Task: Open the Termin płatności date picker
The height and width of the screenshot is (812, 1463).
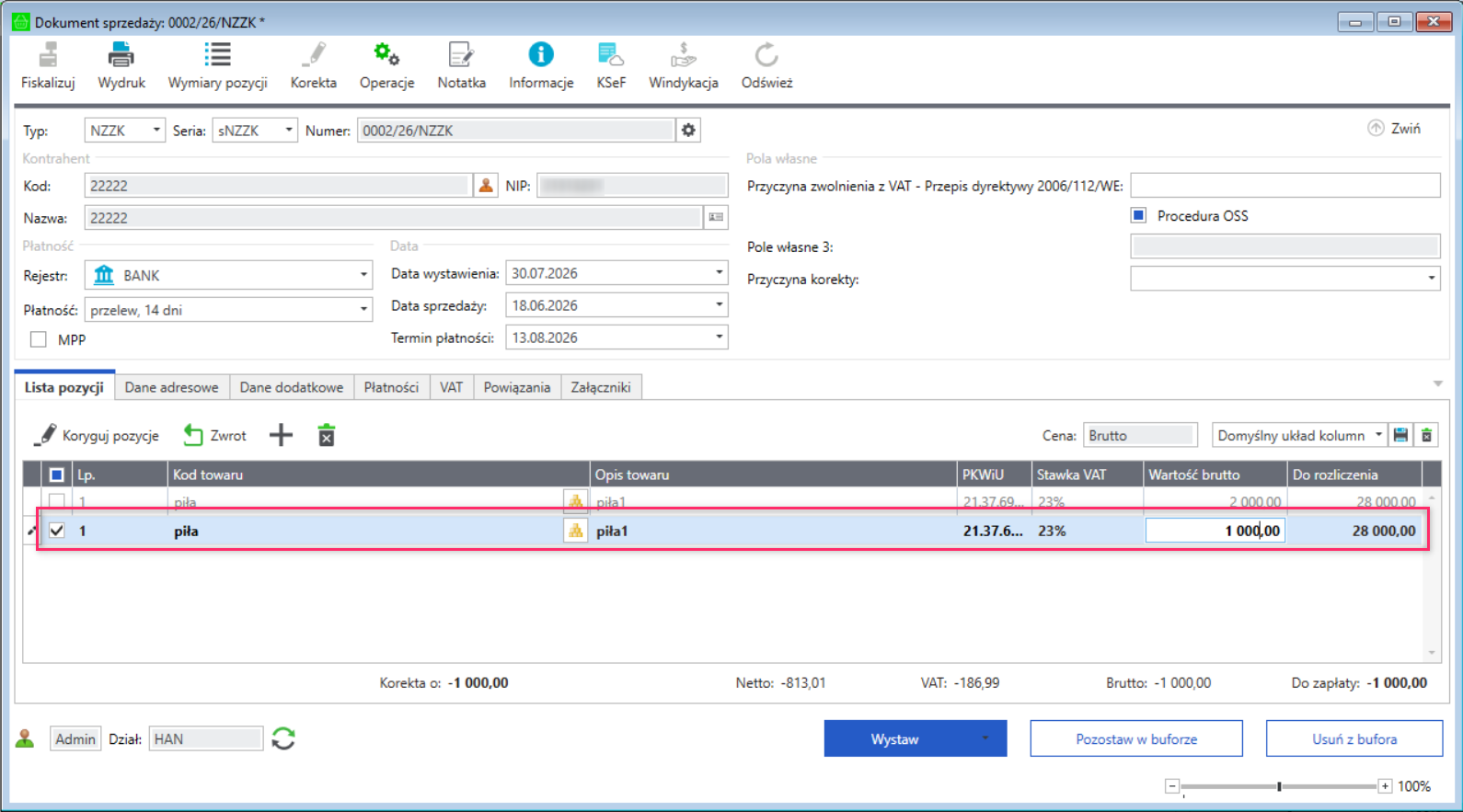Action: [x=720, y=337]
